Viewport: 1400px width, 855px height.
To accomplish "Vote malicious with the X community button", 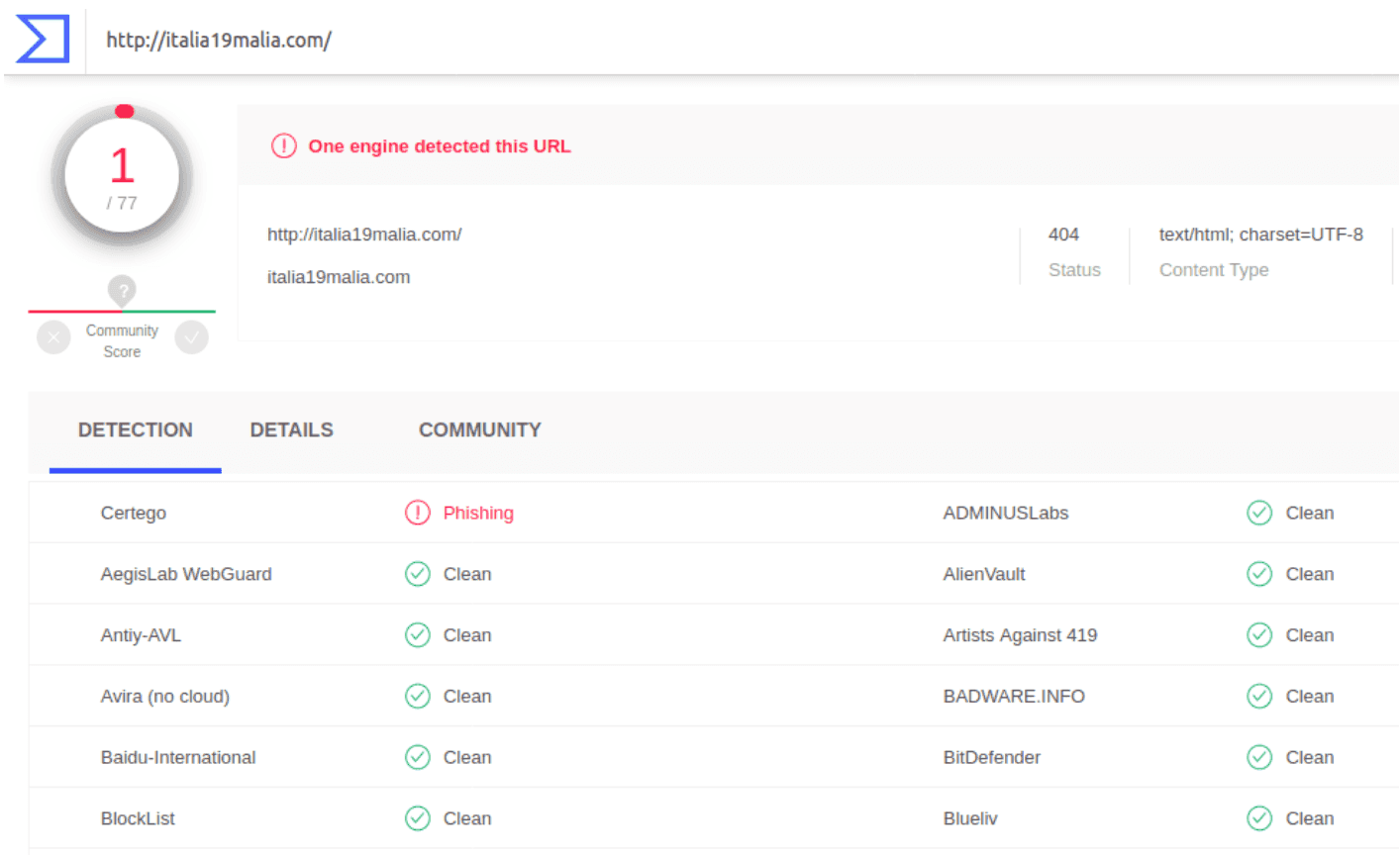I will tap(53, 338).
